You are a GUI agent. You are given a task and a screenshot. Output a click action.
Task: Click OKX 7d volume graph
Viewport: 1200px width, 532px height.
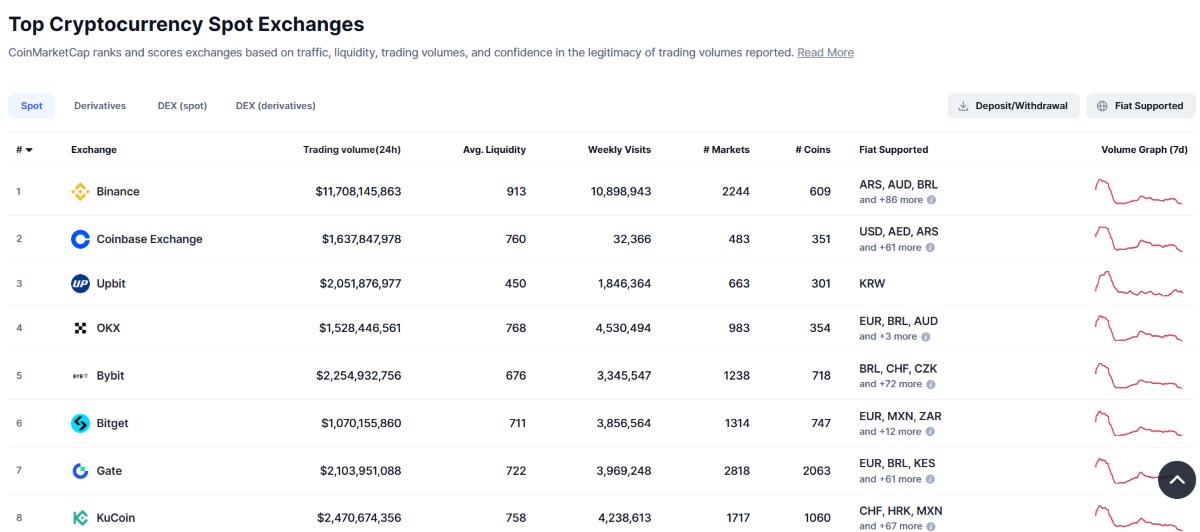coord(1139,328)
